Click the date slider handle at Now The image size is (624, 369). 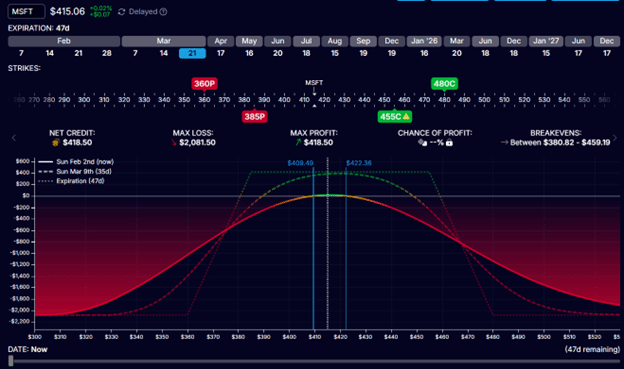pos(11,361)
